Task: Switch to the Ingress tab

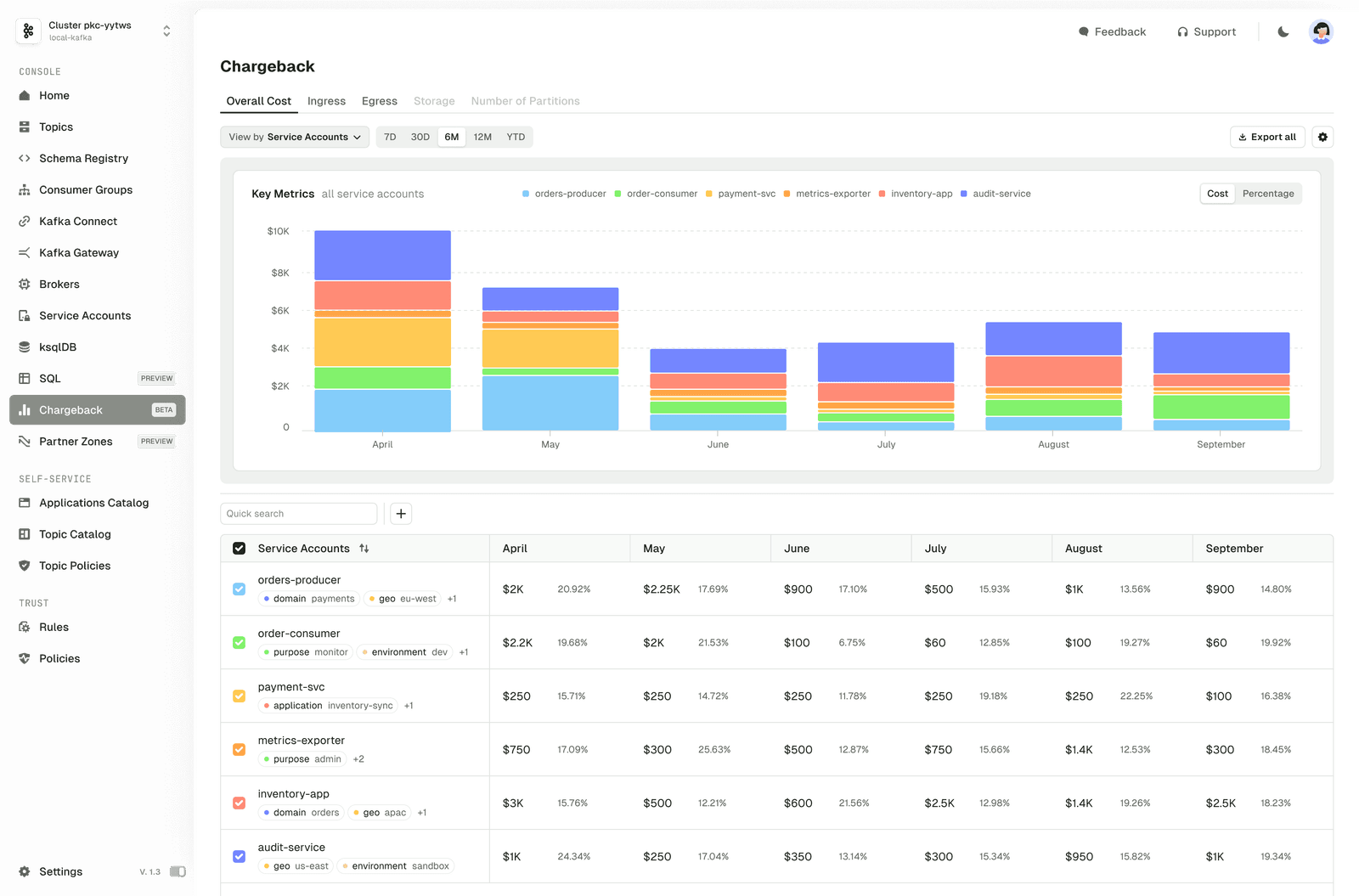Action: click(326, 101)
